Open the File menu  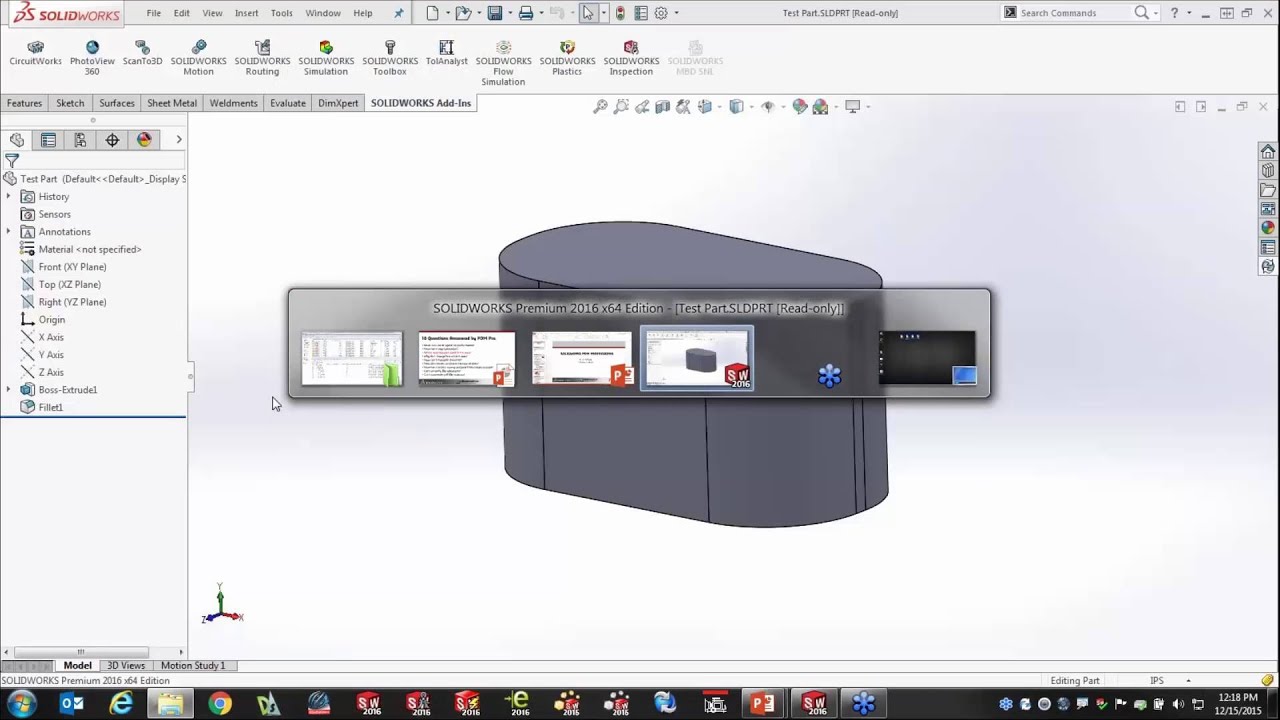pos(153,13)
